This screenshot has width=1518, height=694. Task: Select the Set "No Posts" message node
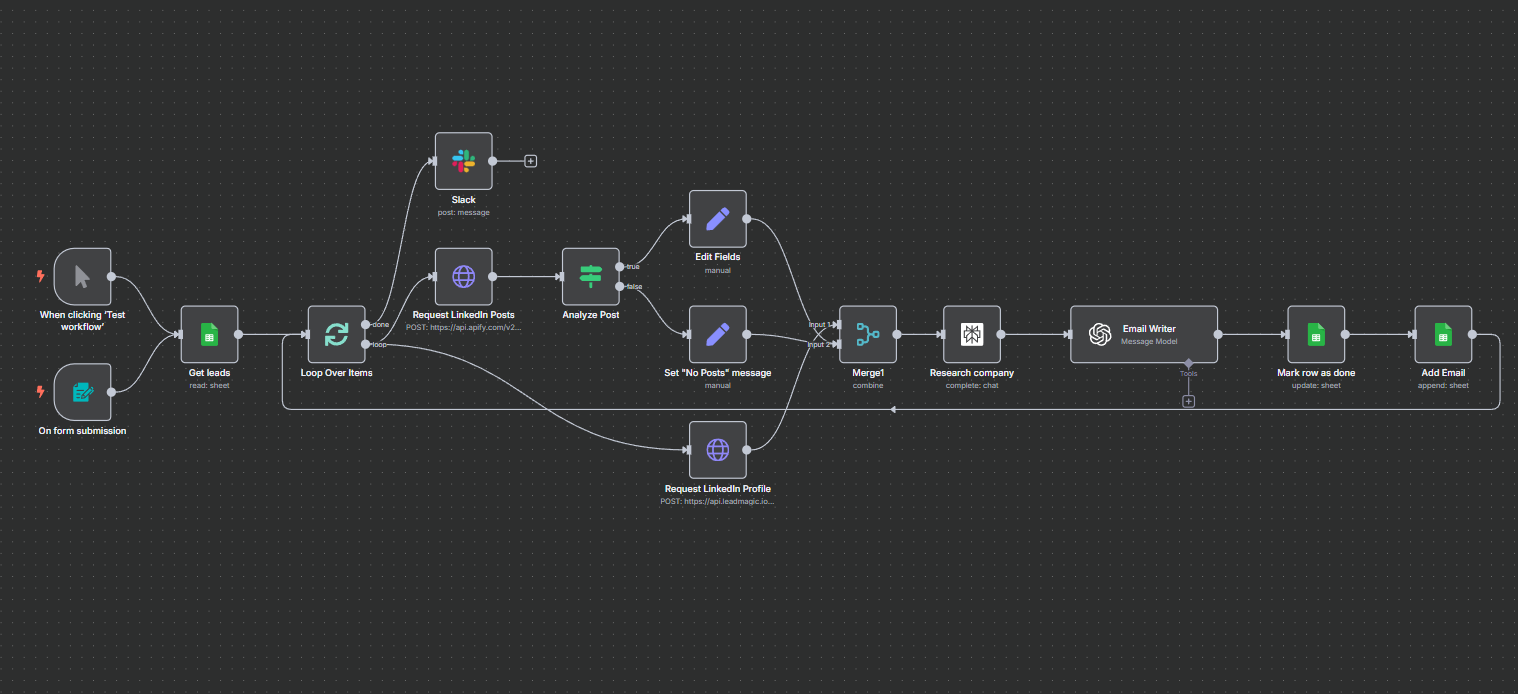click(x=717, y=334)
